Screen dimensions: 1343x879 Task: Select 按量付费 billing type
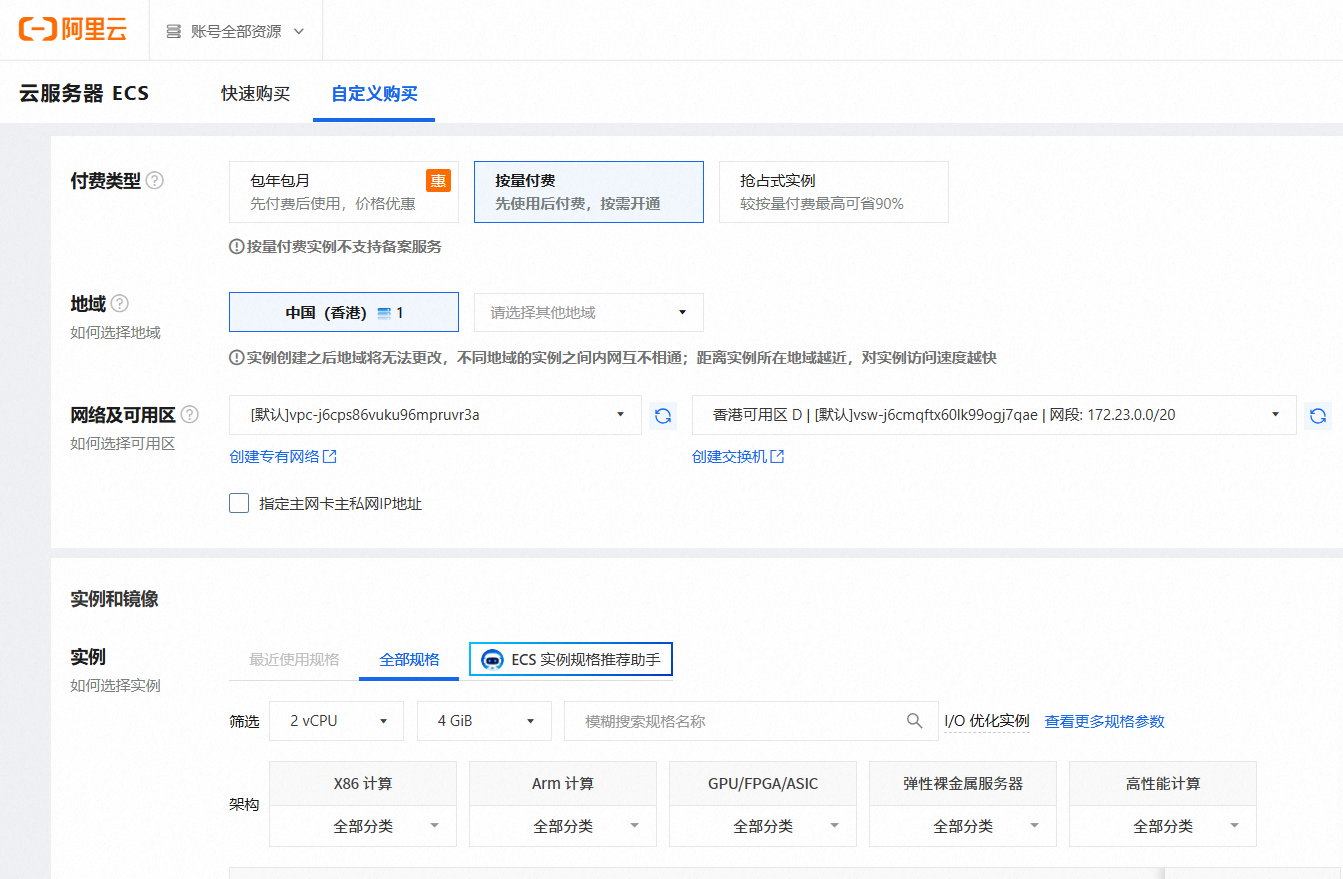[x=589, y=192]
